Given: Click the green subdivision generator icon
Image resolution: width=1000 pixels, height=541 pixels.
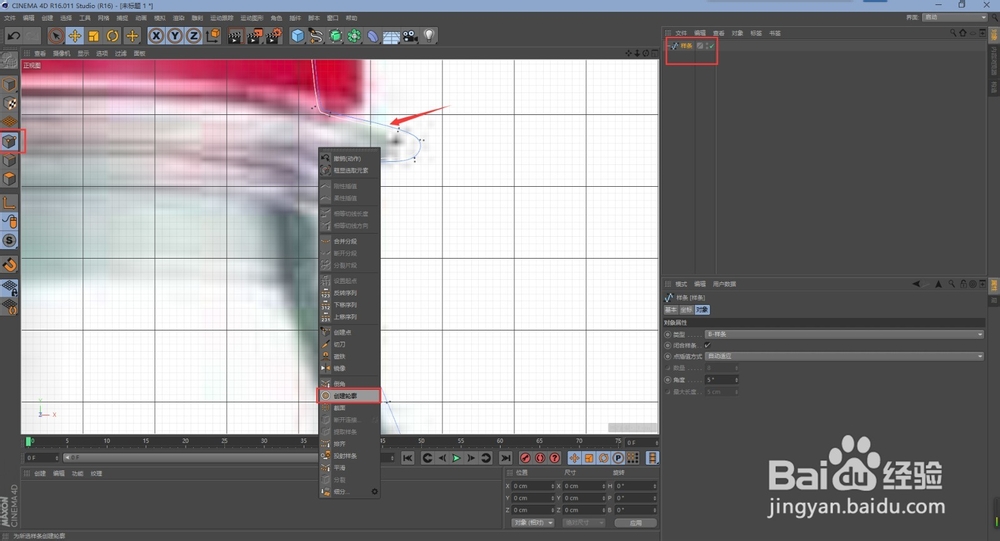Looking at the screenshot, I should (x=335, y=36).
